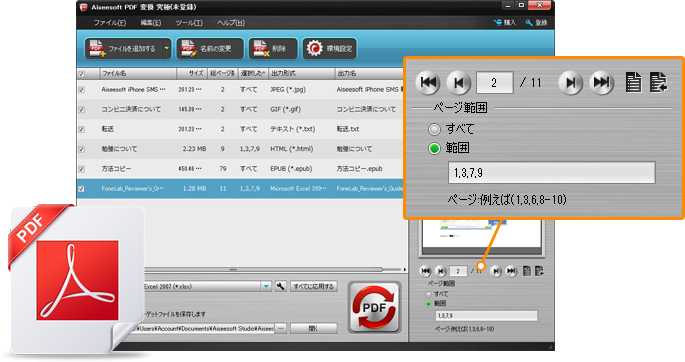Select the 方法コピー file row
This screenshot has height=362, width=685.
point(240,169)
